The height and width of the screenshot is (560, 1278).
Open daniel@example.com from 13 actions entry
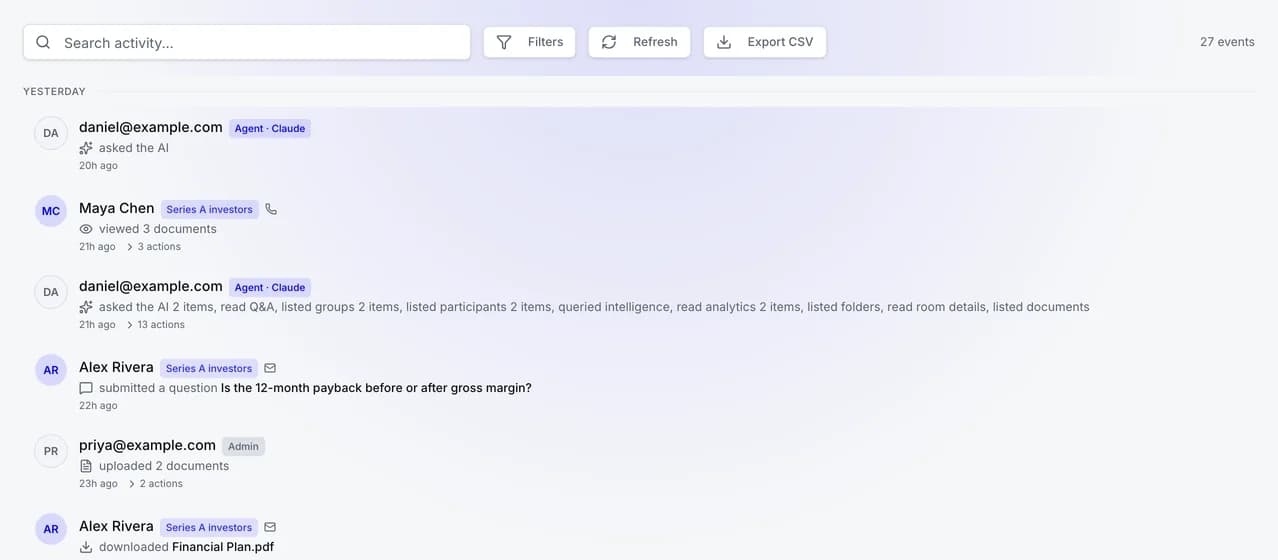click(151, 286)
